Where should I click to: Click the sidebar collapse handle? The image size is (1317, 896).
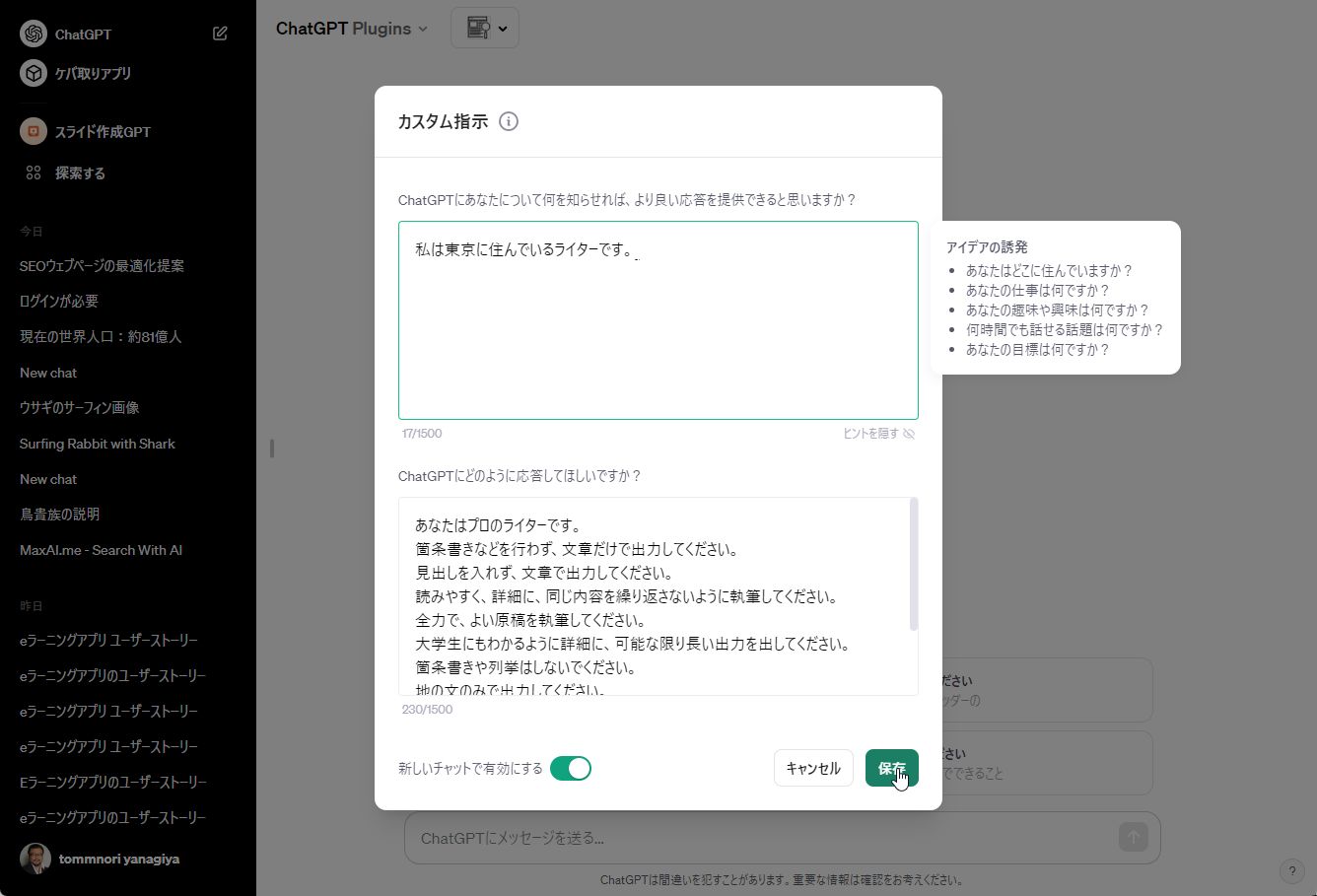tap(271, 448)
